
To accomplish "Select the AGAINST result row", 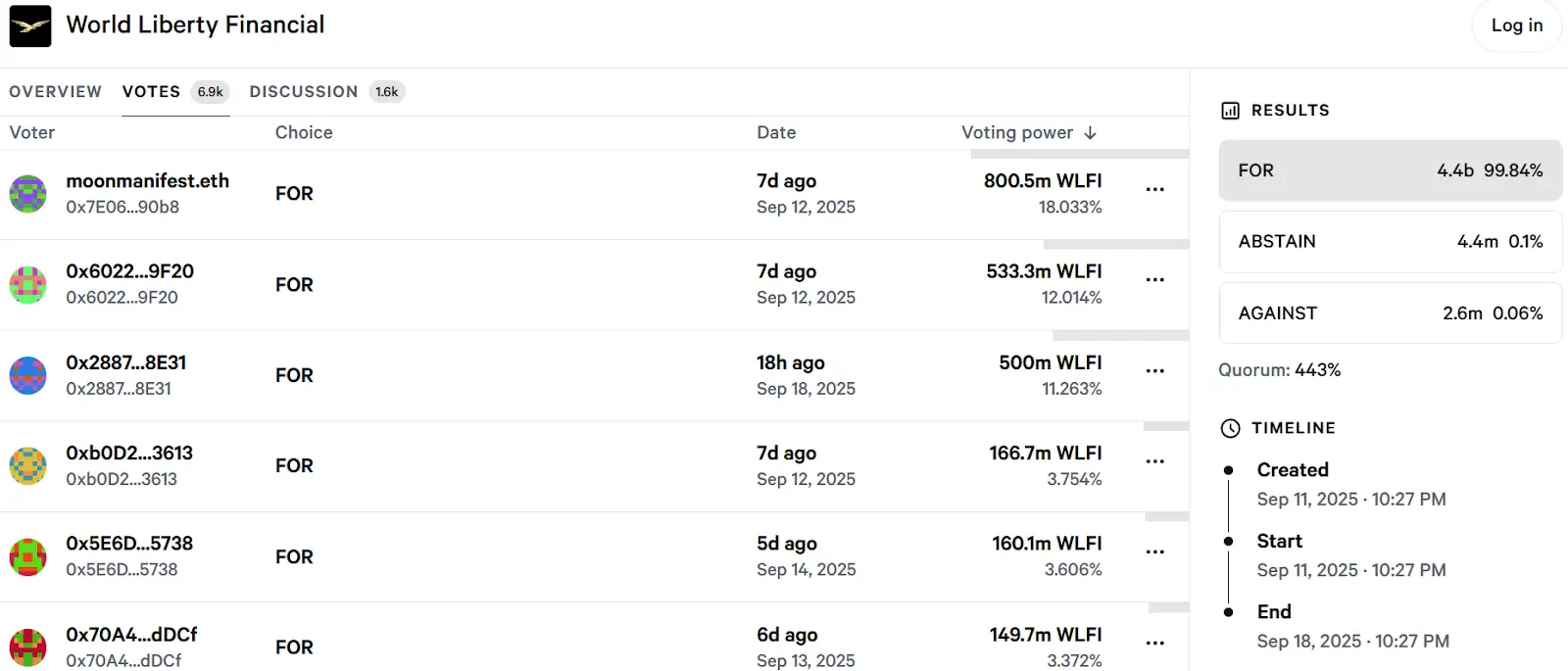I will coord(1390,313).
